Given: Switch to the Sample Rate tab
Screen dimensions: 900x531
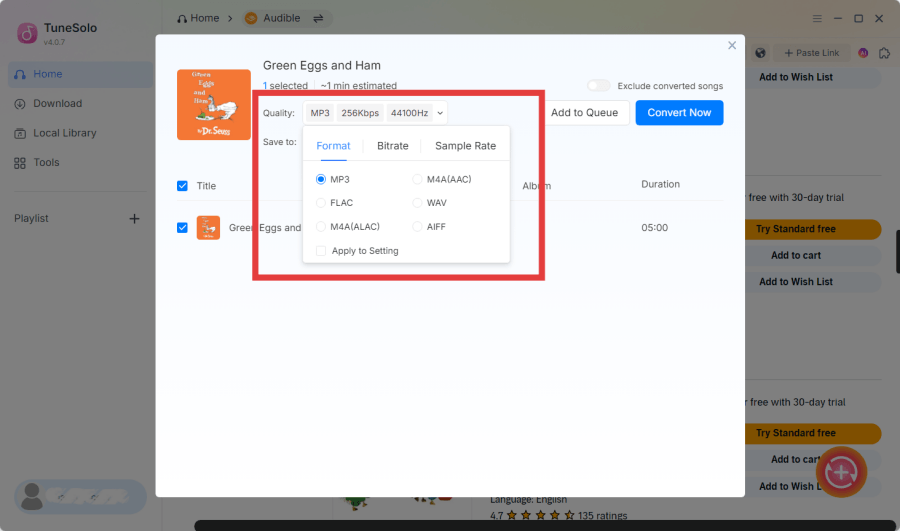Looking at the screenshot, I should tap(465, 146).
